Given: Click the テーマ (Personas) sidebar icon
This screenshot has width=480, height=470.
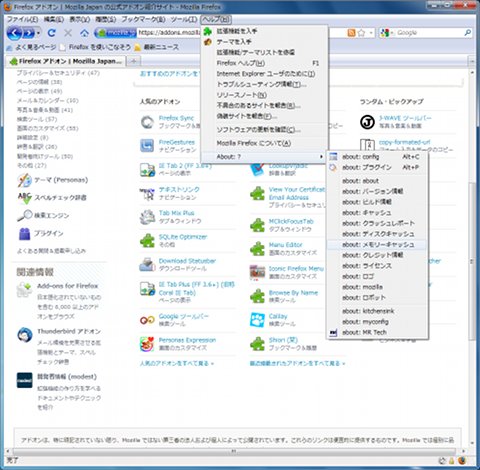Looking at the screenshot, I should point(24,180).
